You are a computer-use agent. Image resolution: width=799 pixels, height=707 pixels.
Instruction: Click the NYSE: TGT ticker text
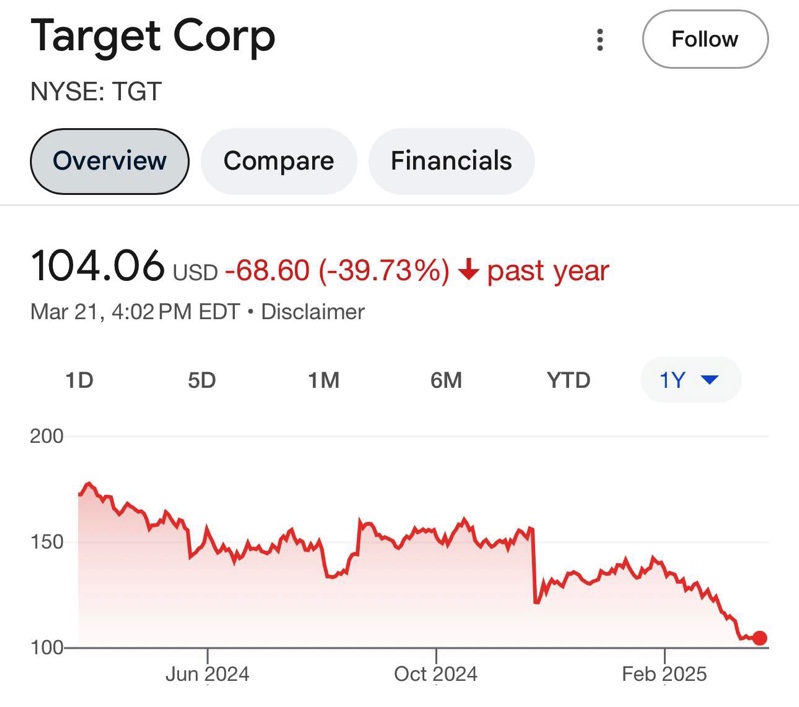[x=96, y=92]
